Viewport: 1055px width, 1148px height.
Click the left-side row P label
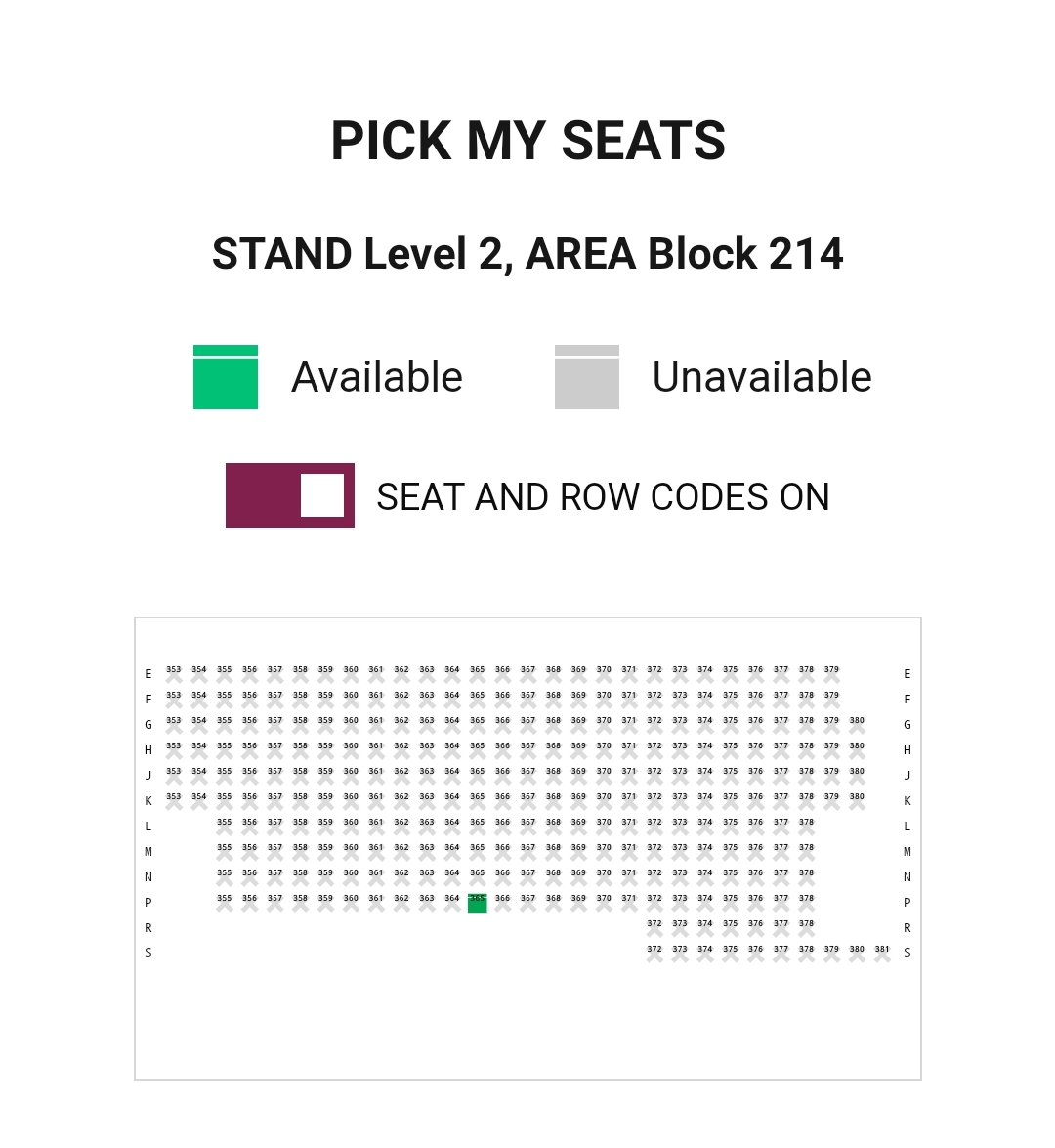tap(148, 903)
